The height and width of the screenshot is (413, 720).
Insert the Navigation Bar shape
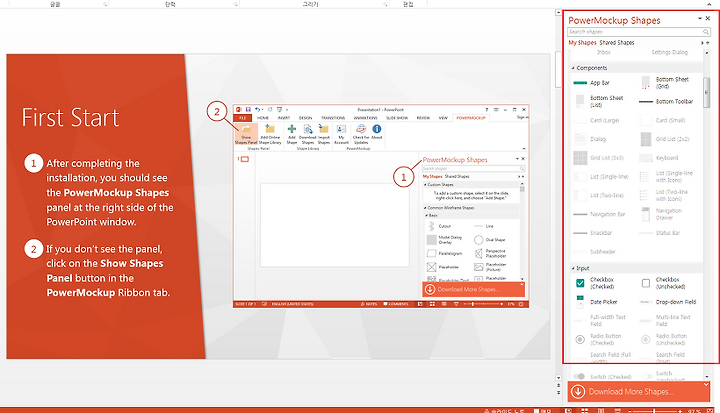click(x=599, y=215)
